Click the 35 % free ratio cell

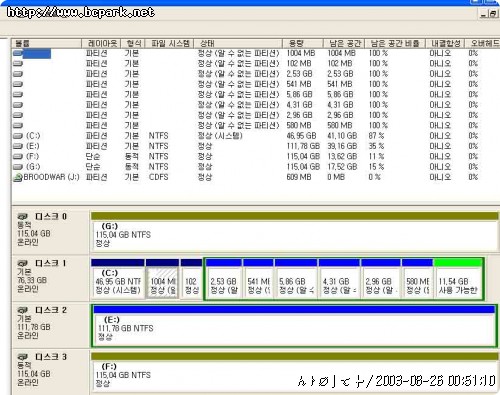point(376,146)
